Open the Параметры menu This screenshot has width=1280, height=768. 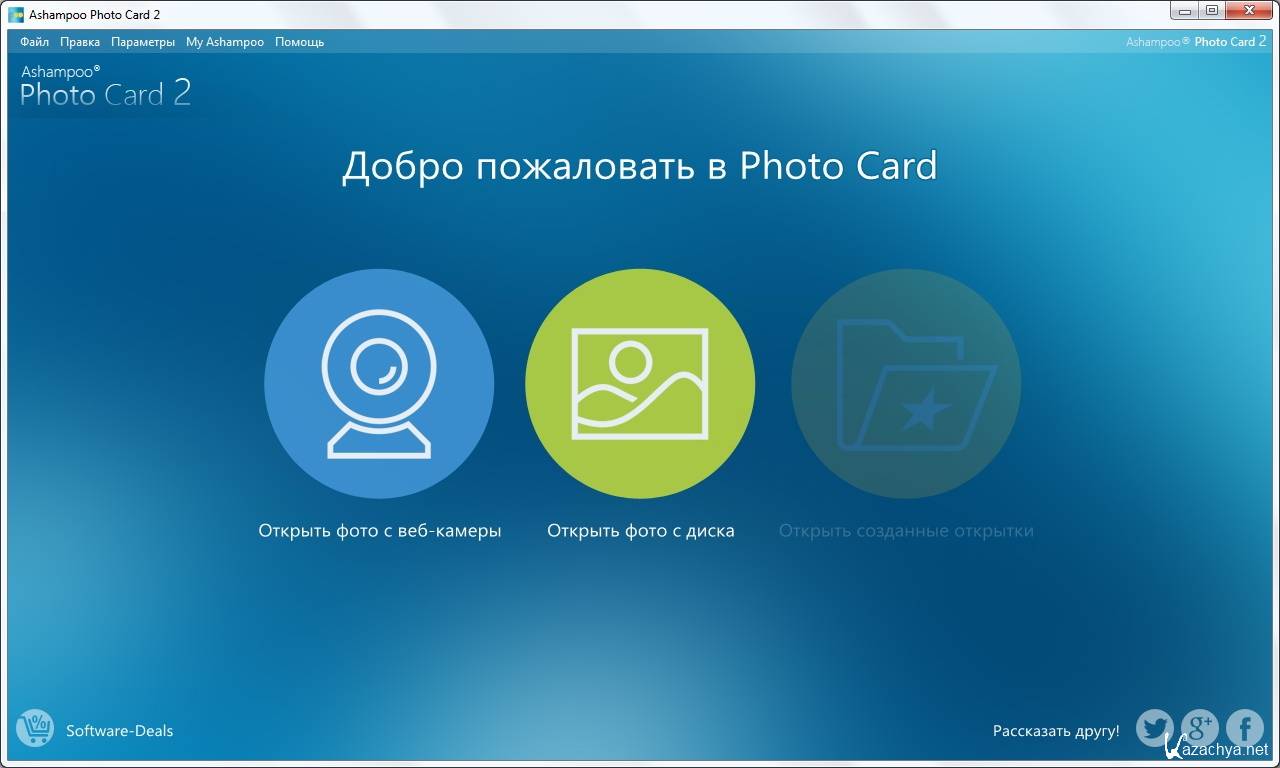tap(143, 42)
